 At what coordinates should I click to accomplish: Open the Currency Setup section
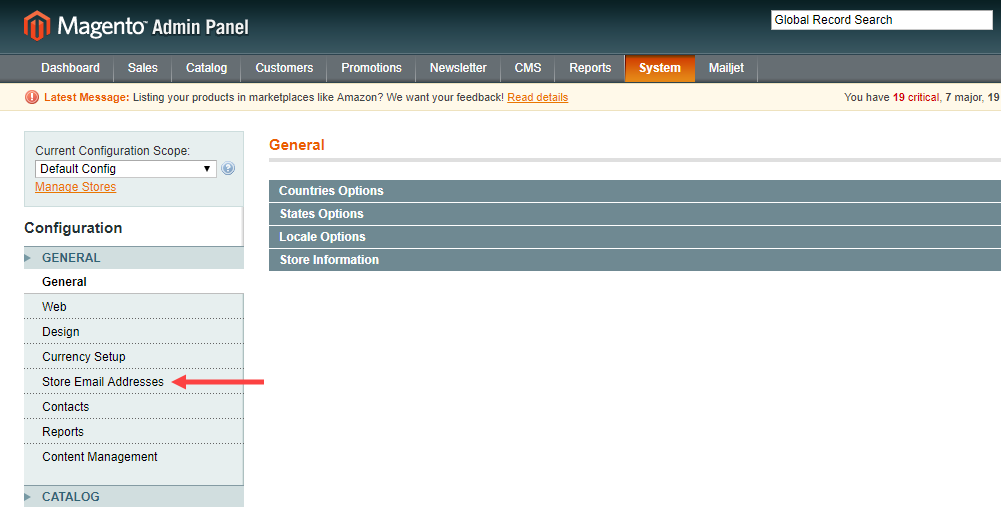pyautogui.click(x=134, y=356)
